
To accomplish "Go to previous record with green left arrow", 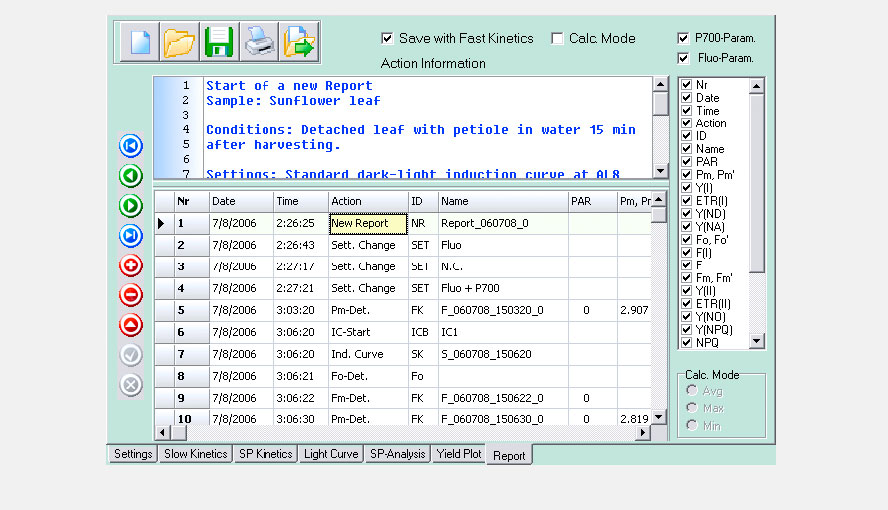I will coord(130,175).
